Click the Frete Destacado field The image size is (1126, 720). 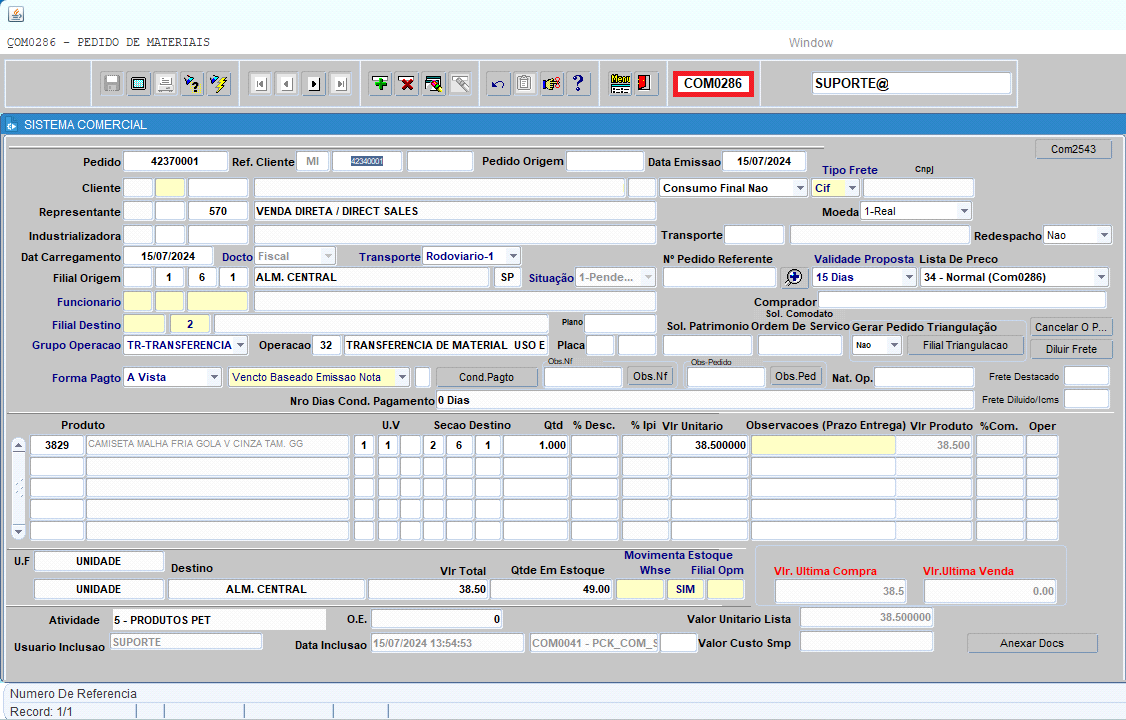[1087, 376]
